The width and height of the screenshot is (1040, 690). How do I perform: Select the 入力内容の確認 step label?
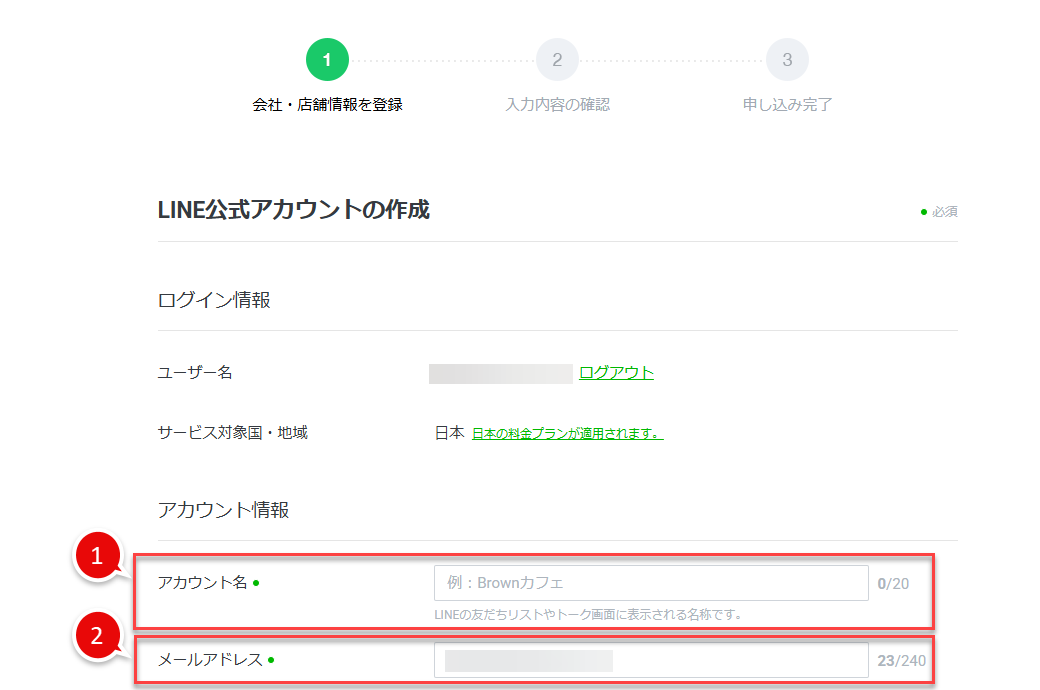pos(557,104)
